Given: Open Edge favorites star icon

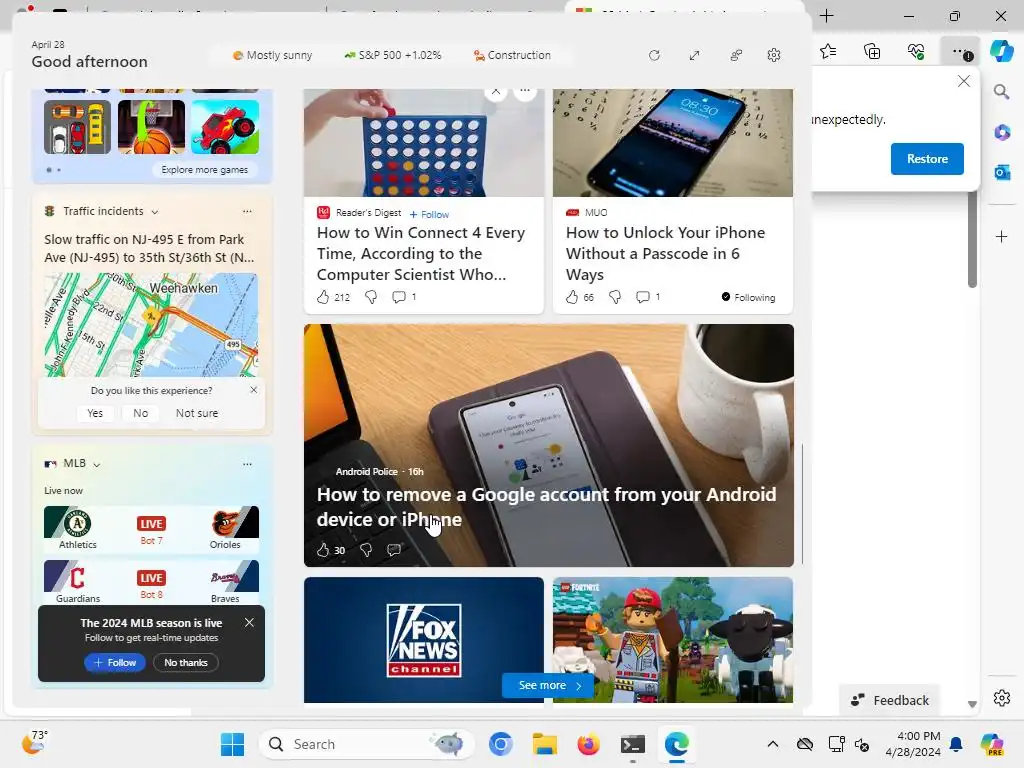Looking at the screenshot, I should click(x=828, y=51).
